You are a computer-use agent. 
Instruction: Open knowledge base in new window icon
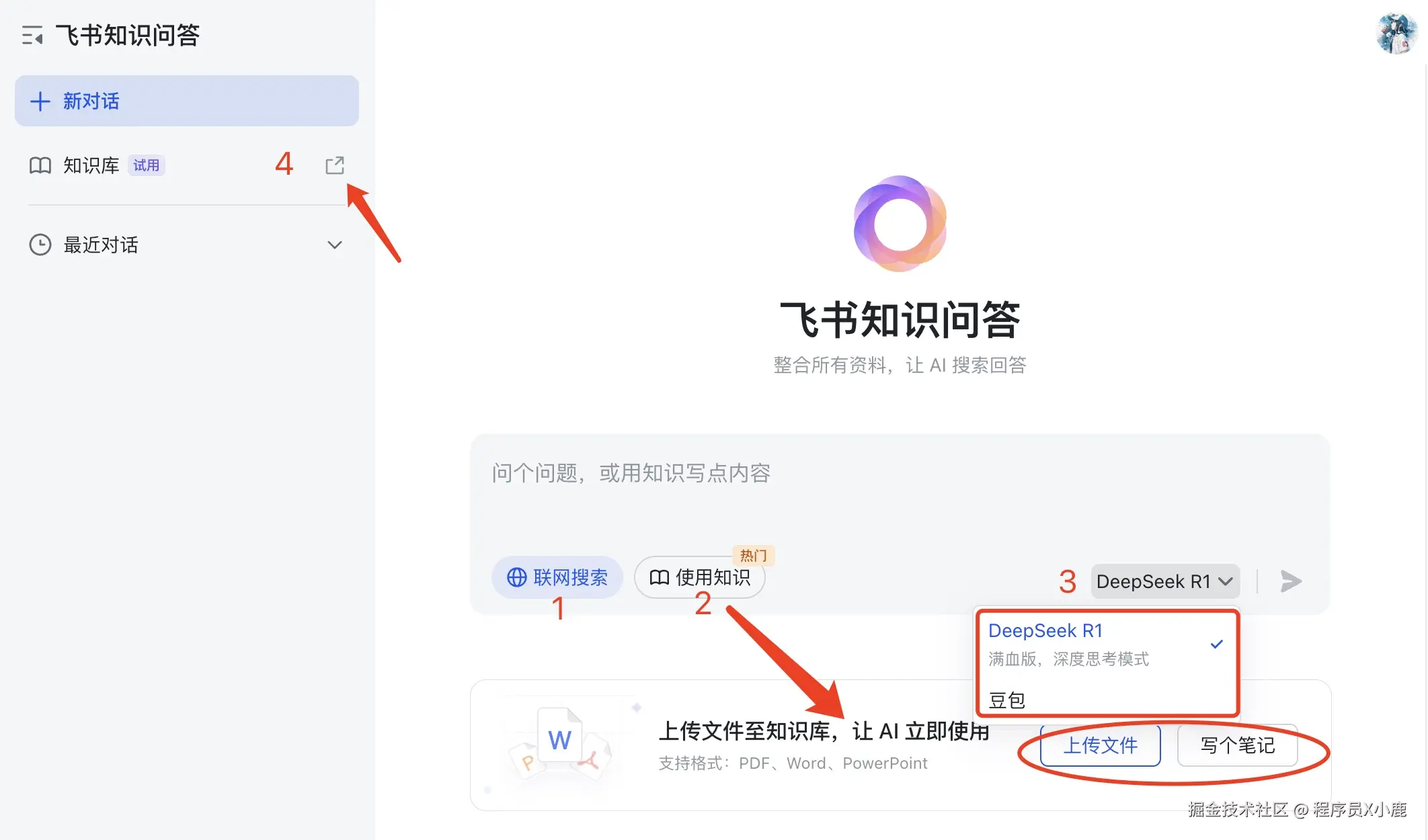click(x=334, y=165)
